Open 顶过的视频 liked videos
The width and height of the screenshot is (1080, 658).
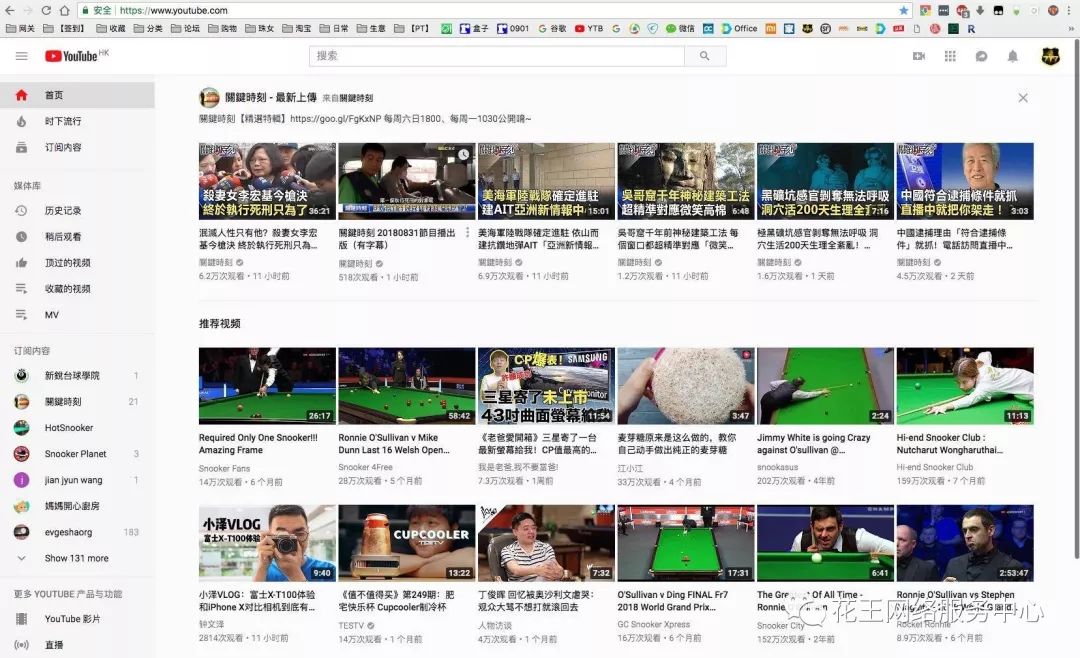(77, 263)
